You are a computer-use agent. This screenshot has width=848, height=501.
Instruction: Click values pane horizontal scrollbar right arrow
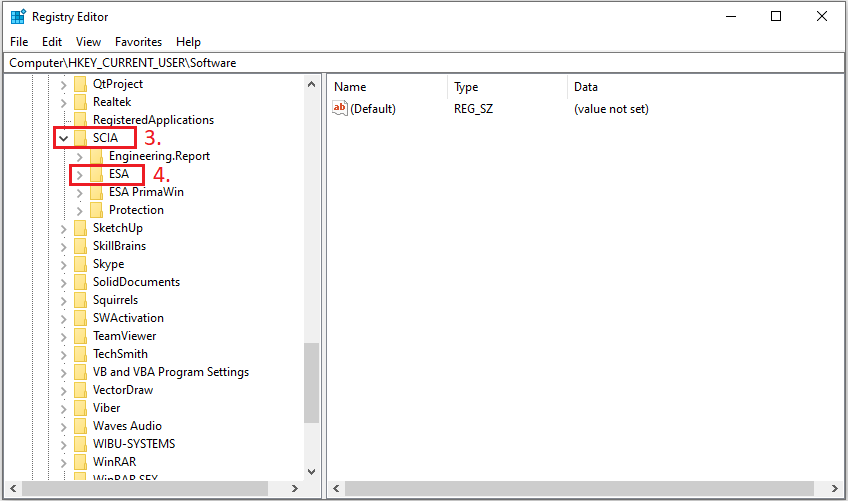pyautogui.click(x=834, y=488)
